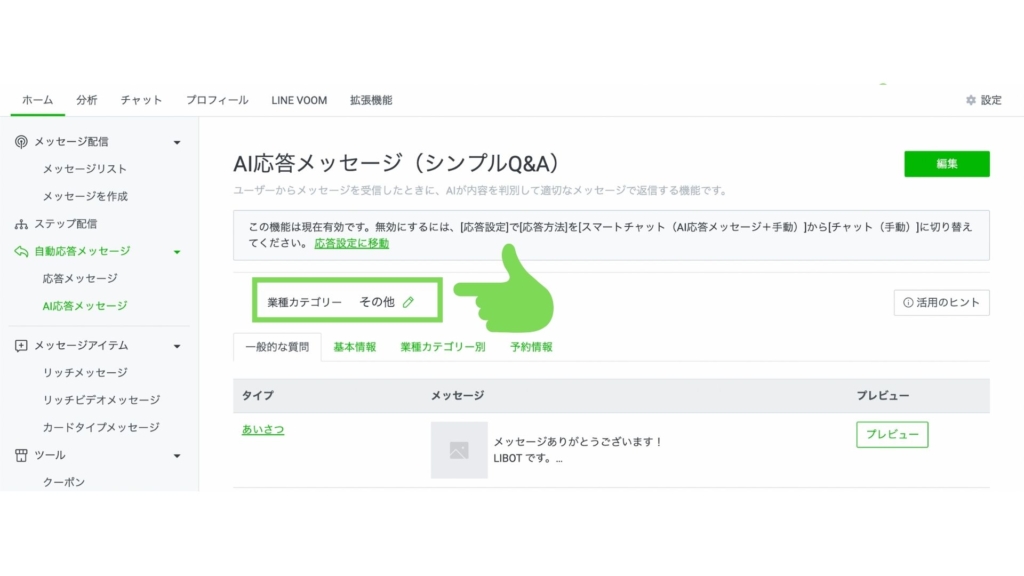Click the pencil icon beside 業種カテゴリー
This screenshot has height=576, width=1024.
click(x=408, y=302)
